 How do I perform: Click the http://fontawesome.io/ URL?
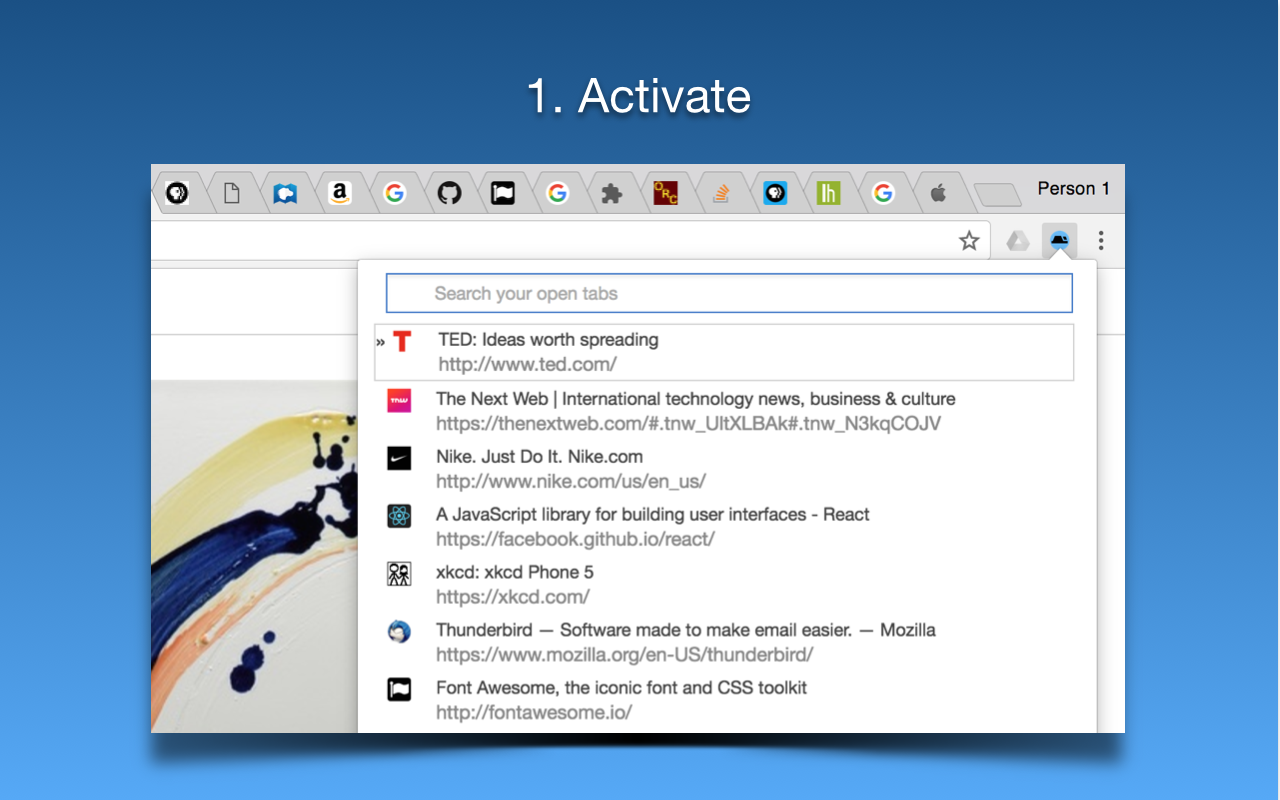pyautogui.click(x=534, y=713)
